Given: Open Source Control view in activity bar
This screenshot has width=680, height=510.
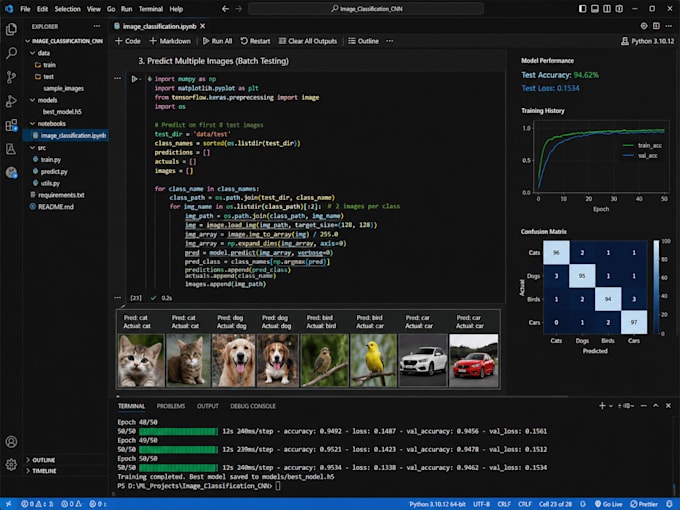Looking at the screenshot, I should point(11,77).
